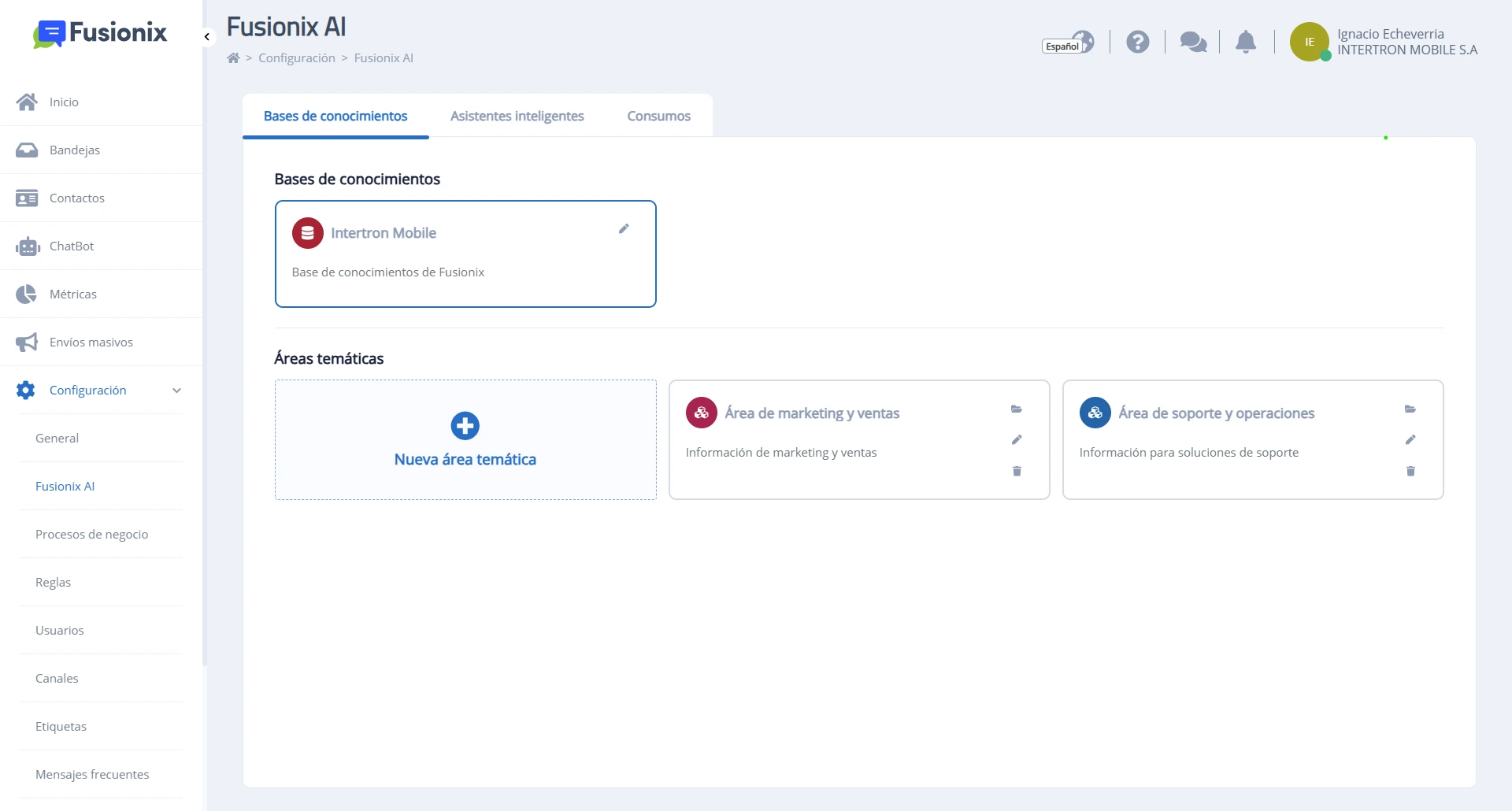
Task: Select the Intertron Mobile knowledge base card
Action: [x=465, y=254]
